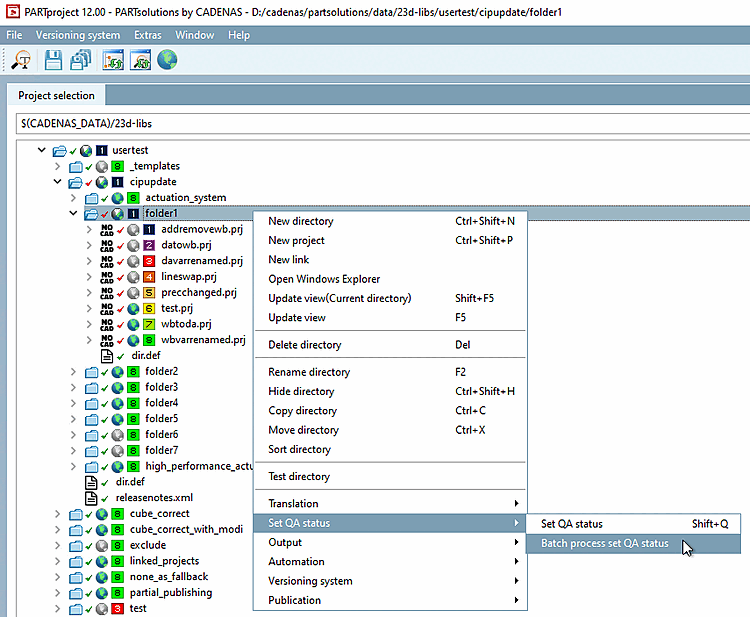Choose Open Windows Explorer
This screenshot has width=750, height=617.
click(390, 279)
